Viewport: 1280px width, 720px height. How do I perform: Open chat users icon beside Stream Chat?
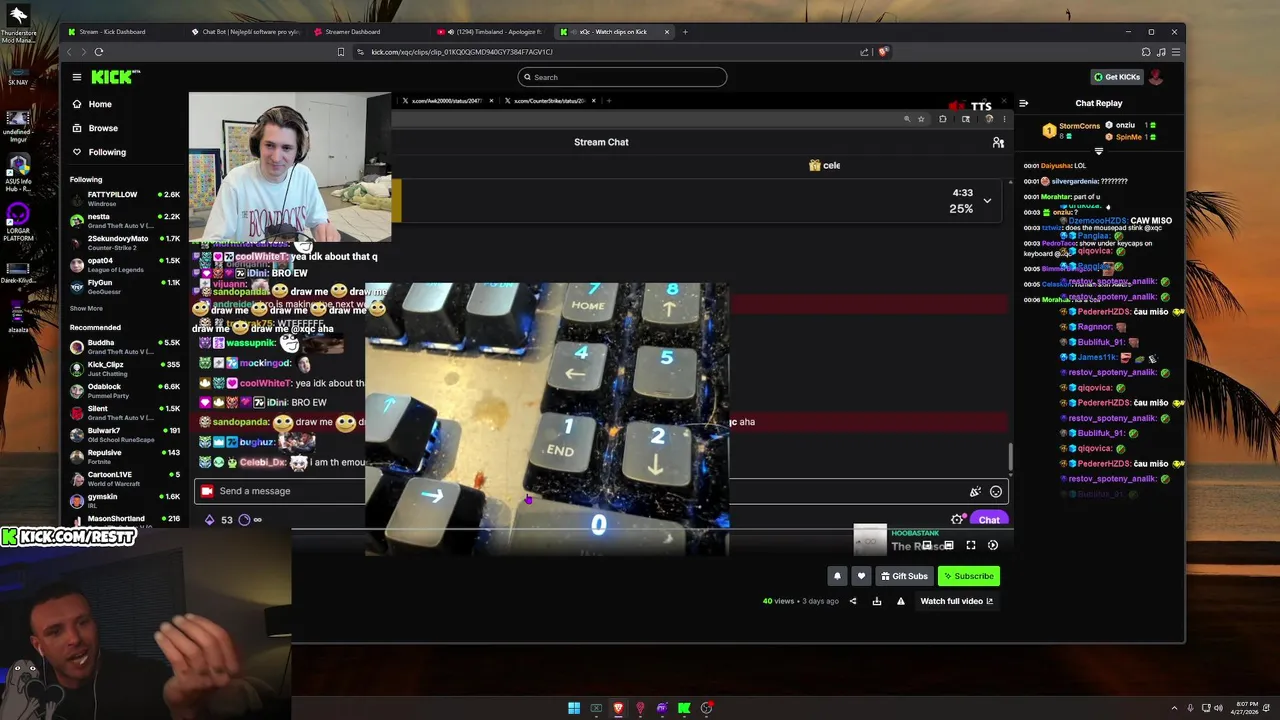pyautogui.click(x=998, y=142)
